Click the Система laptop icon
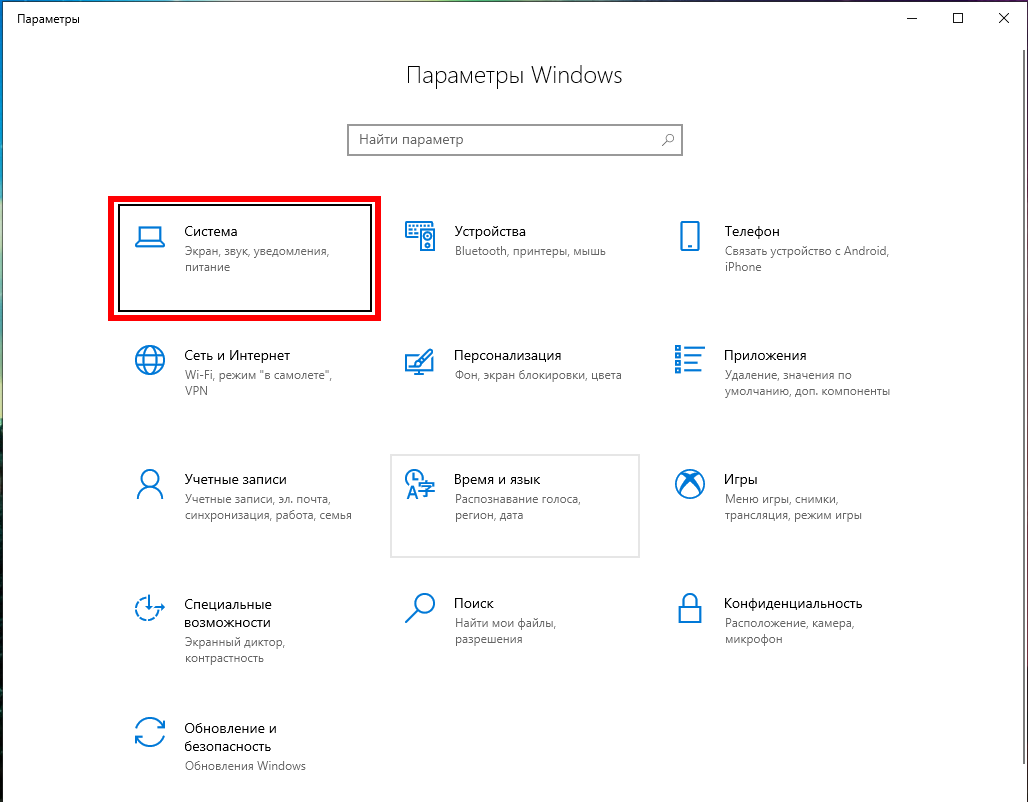This screenshot has width=1028, height=802. 149,236
